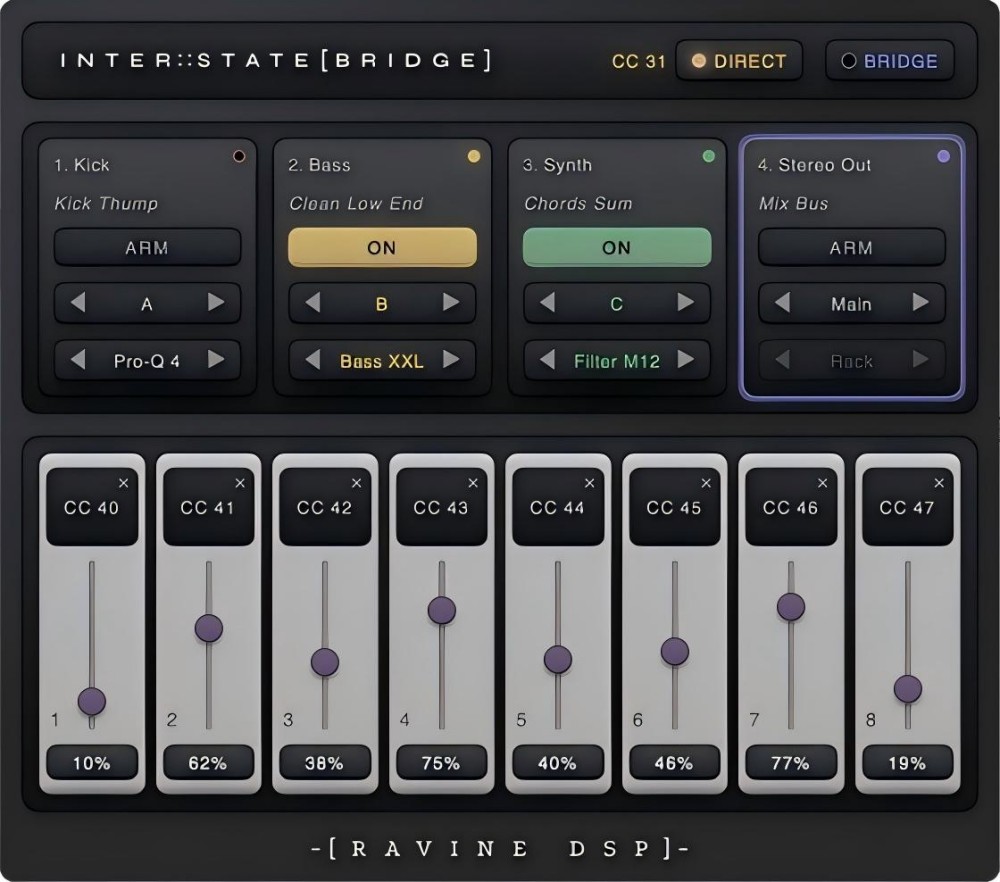Viewport: 1000px width, 882px height.
Task: Remove the CC 46 assignment with its X
Action: click(x=823, y=483)
